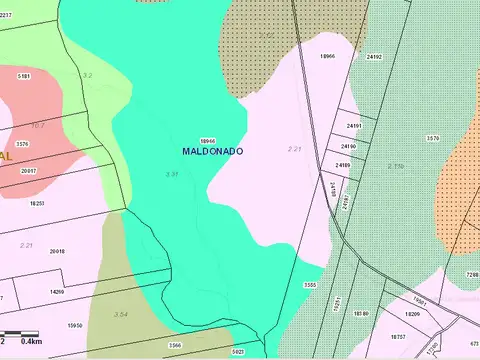This screenshot has width=480, height=360.
Task: Select 18966 label beside 24192
Action: [x=327, y=56]
